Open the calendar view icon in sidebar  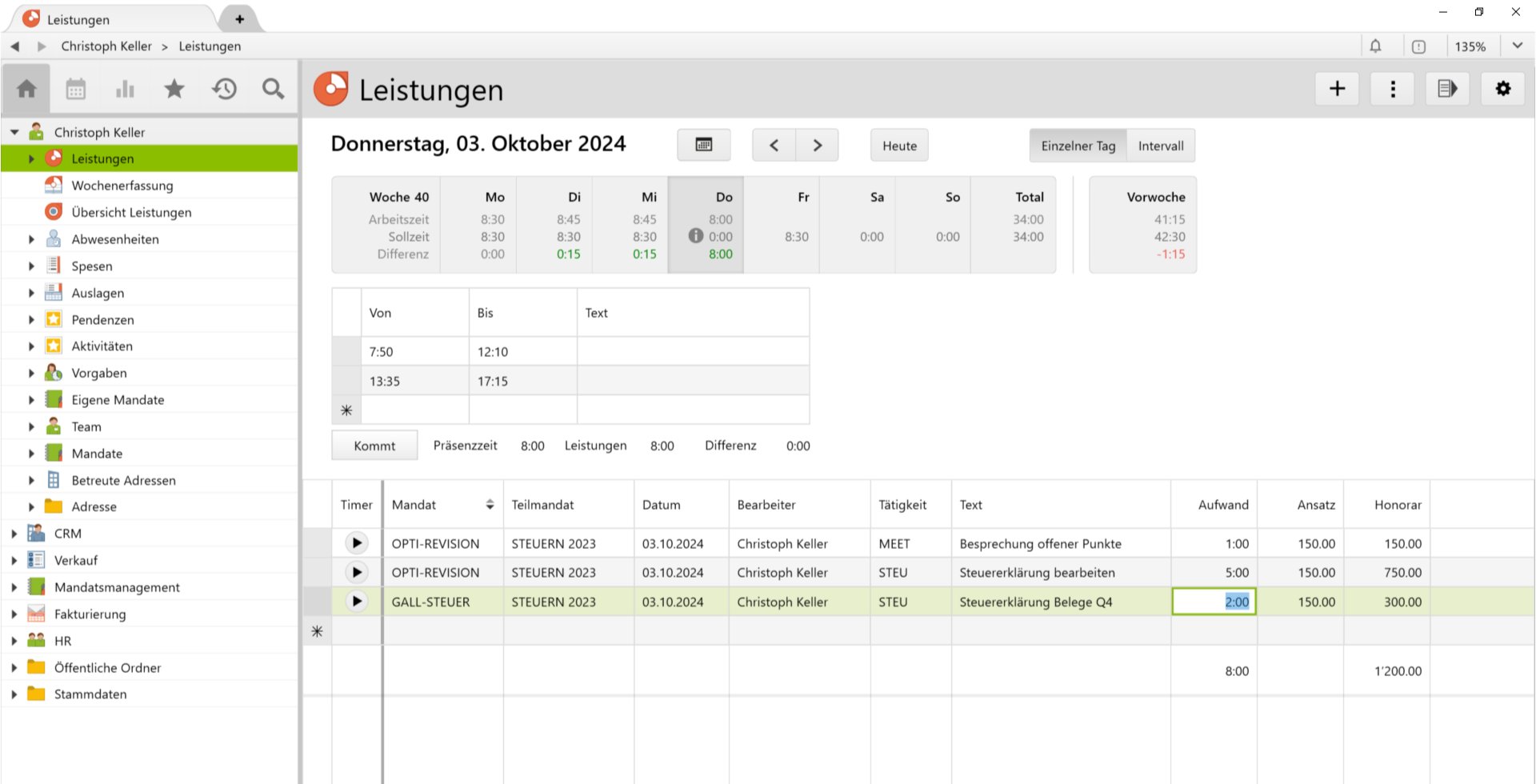pos(76,89)
